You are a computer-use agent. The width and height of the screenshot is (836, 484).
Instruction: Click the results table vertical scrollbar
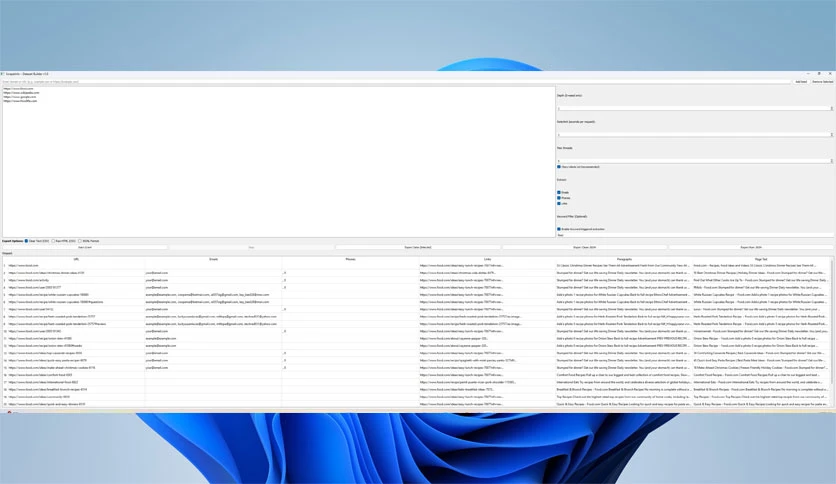(832, 321)
